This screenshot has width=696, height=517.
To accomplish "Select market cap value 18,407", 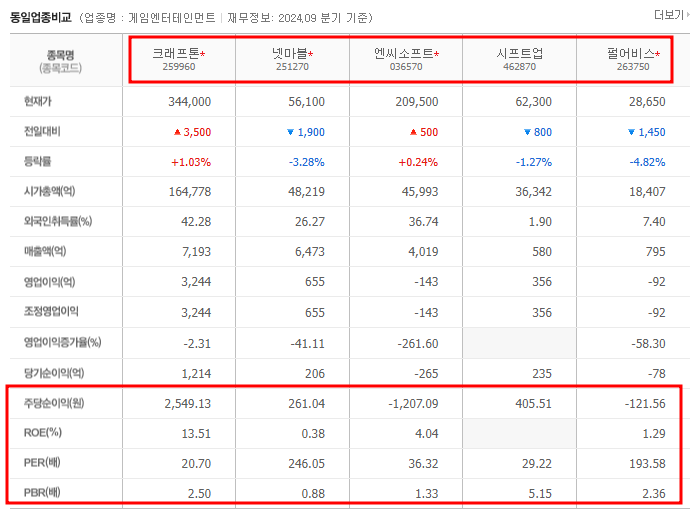I will [x=647, y=192].
